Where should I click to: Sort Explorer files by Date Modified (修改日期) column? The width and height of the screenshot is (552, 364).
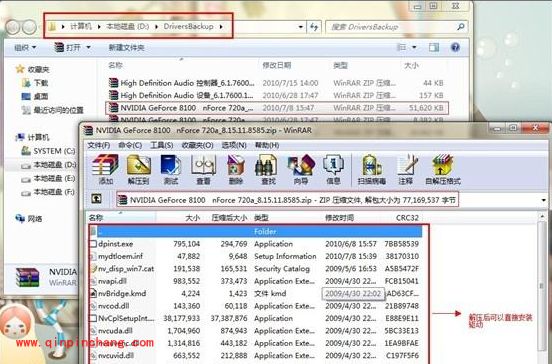[277, 65]
